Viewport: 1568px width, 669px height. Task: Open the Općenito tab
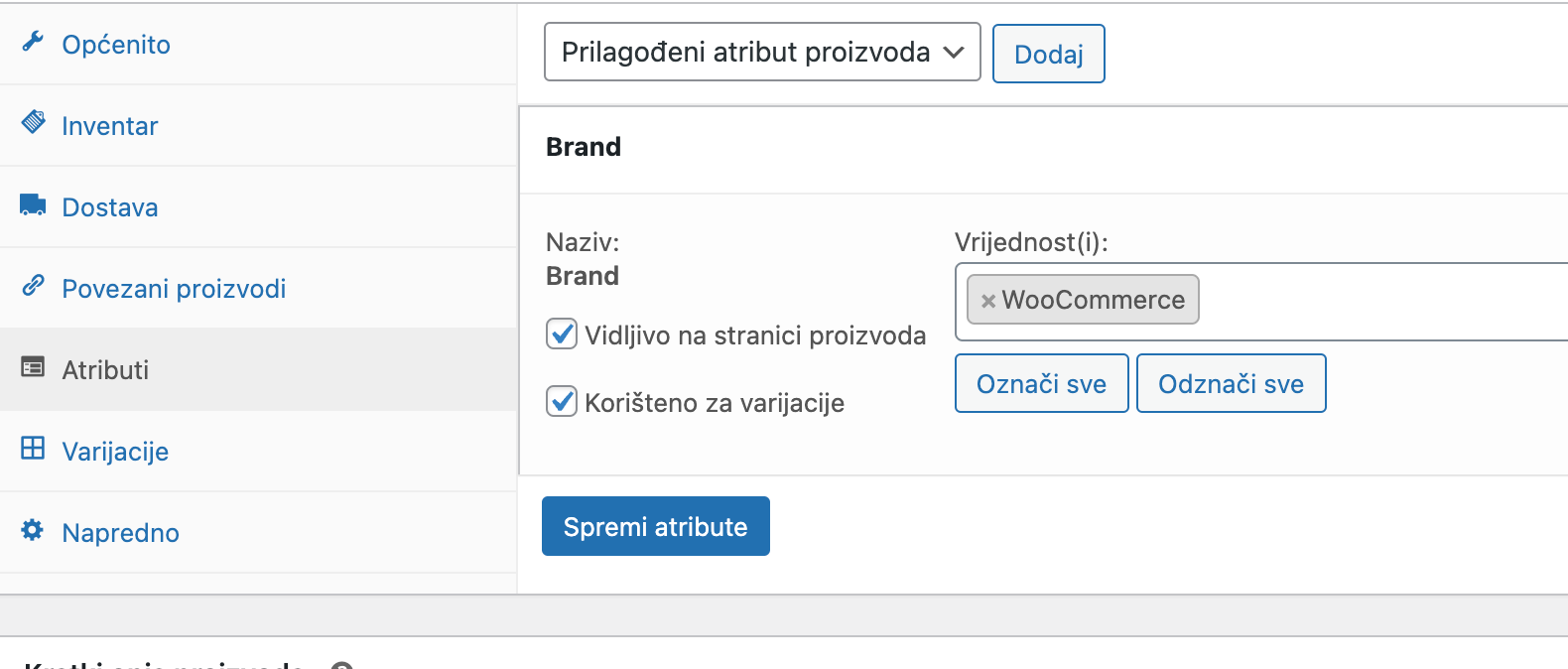258,44
